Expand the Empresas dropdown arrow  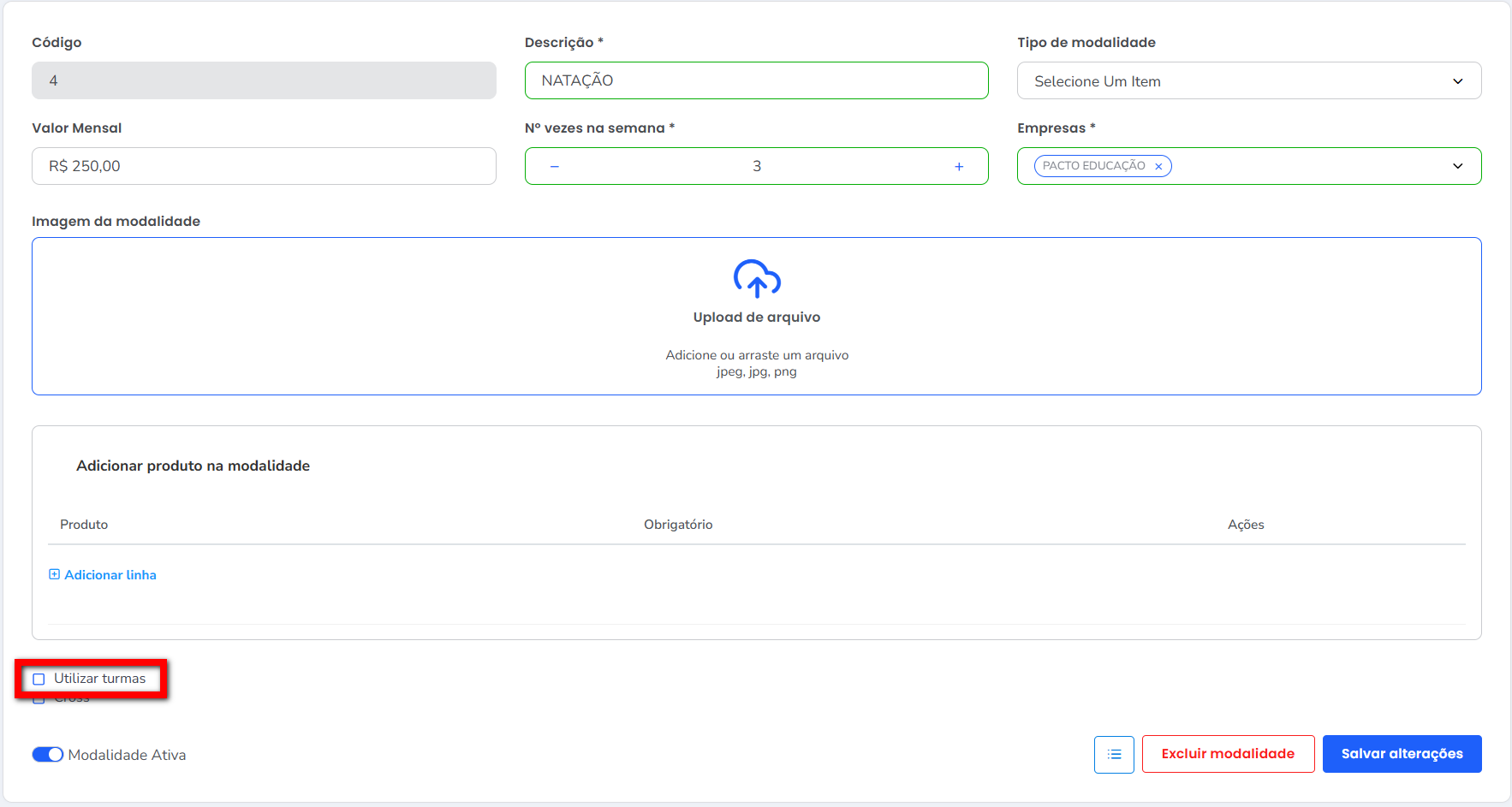pyautogui.click(x=1457, y=166)
